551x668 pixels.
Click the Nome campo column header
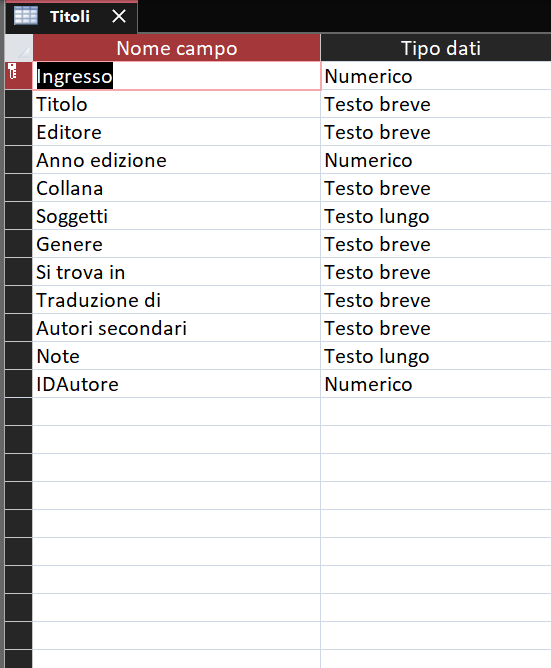point(176,48)
